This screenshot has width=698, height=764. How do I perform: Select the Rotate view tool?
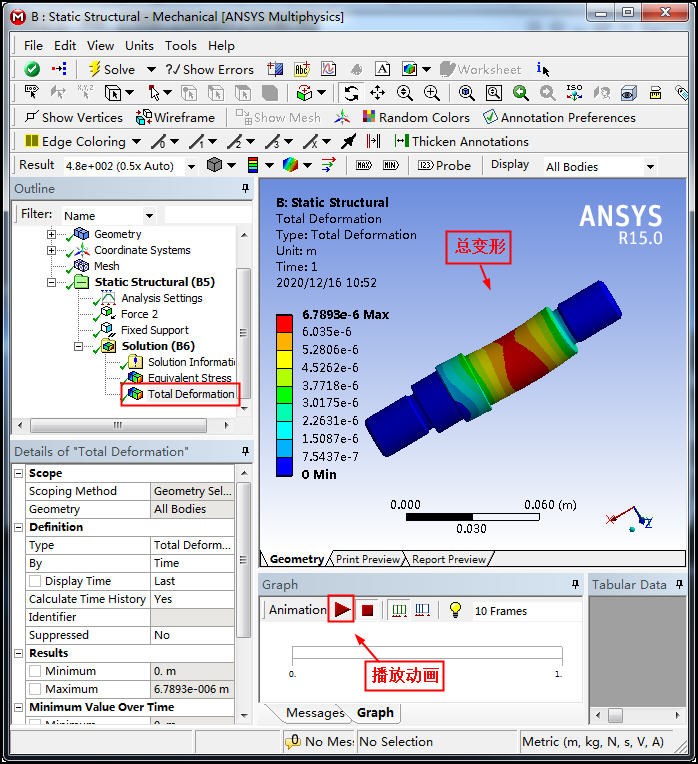point(351,93)
